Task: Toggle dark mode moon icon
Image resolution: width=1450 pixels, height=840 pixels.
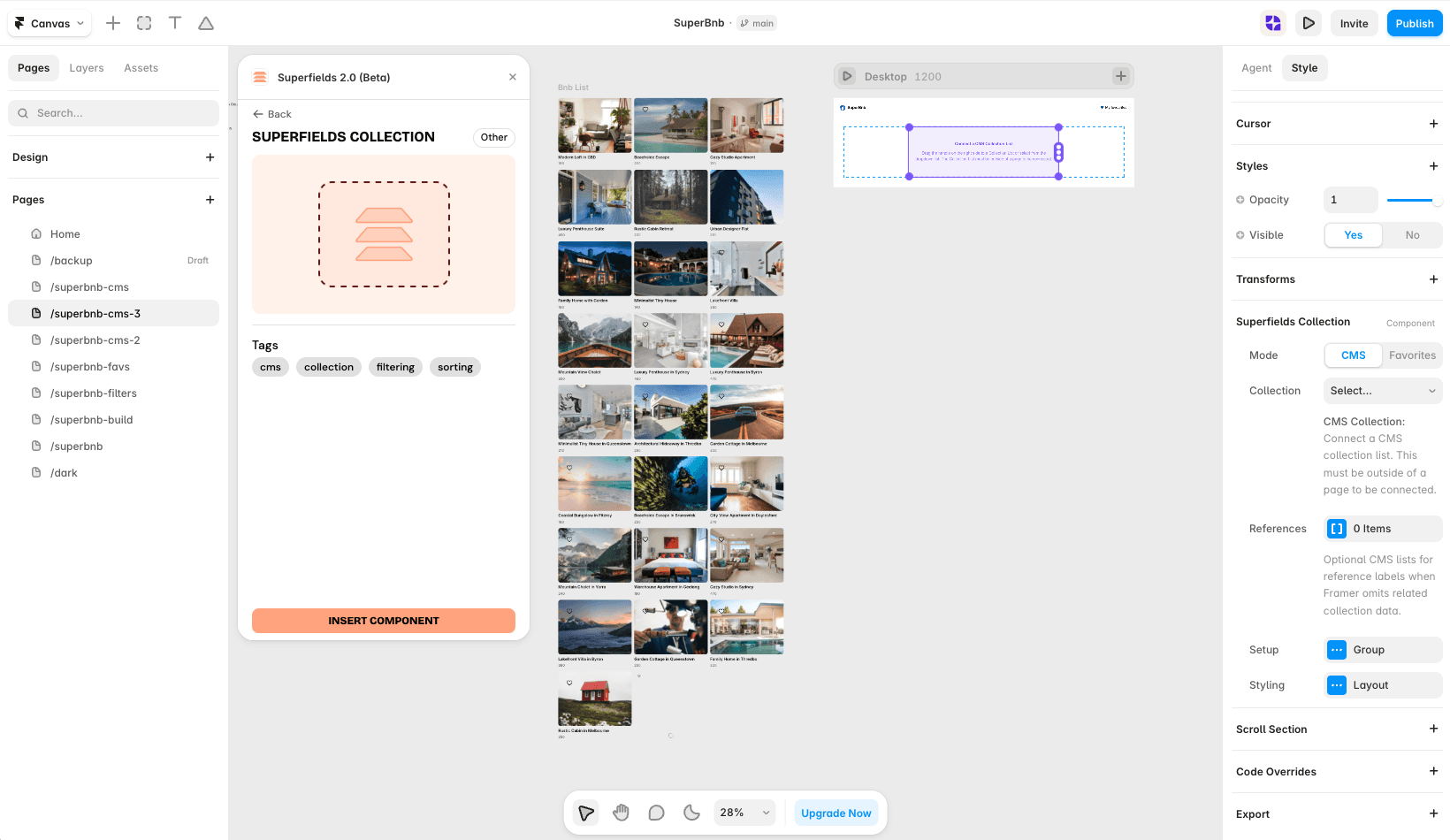Action: [691, 813]
